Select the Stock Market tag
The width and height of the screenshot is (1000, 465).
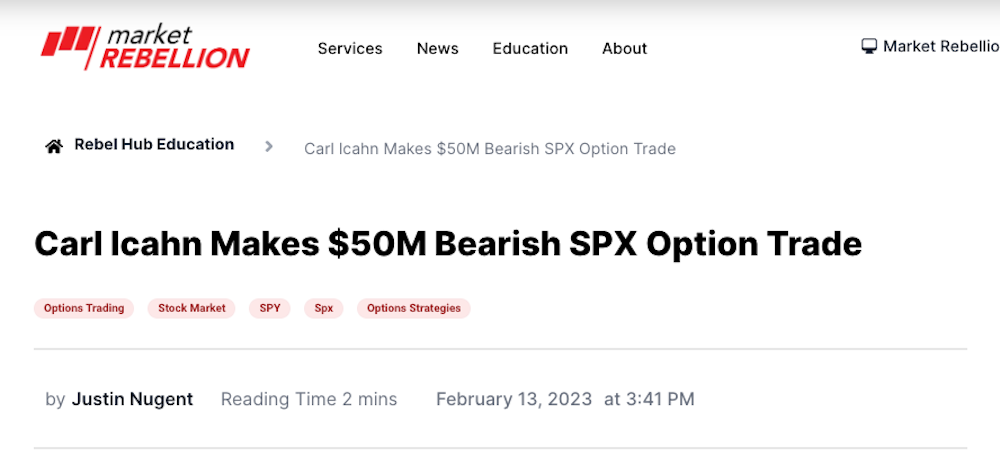click(x=192, y=308)
